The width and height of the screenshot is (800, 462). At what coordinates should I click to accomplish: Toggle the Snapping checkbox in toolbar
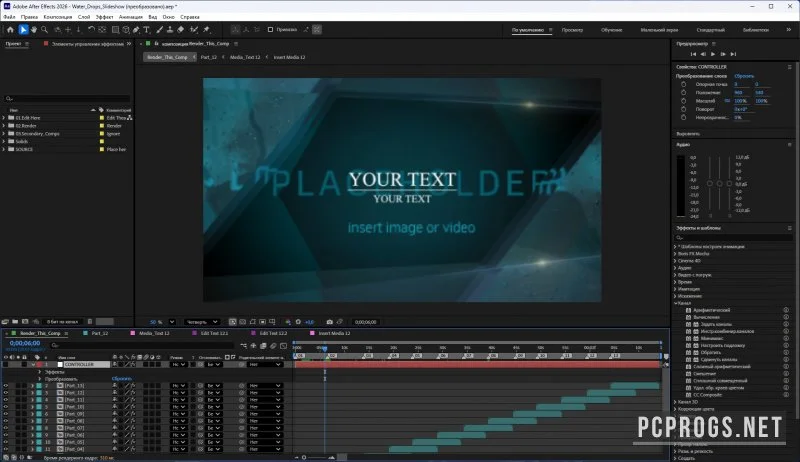[x=270, y=30]
